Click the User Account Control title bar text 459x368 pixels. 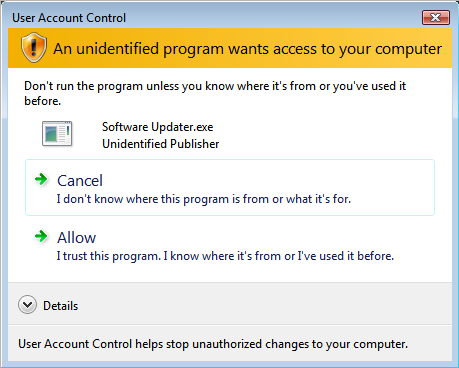[69, 18]
